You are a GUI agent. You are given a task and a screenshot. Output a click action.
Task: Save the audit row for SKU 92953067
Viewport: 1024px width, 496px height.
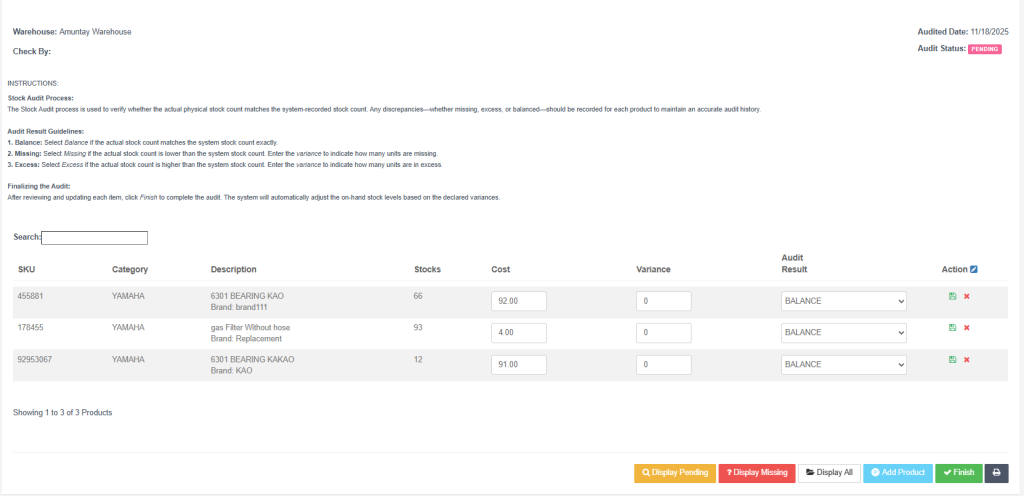pyautogui.click(x=953, y=360)
